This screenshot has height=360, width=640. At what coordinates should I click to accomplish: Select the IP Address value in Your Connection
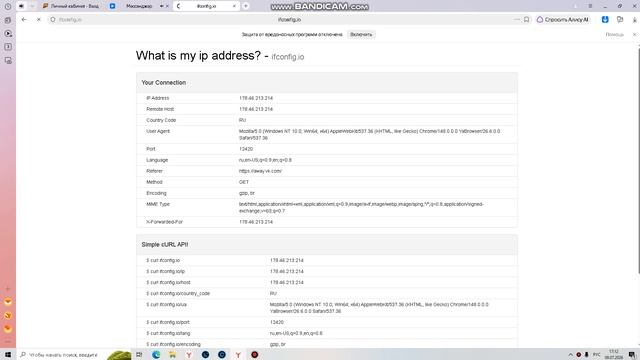(x=256, y=98)
